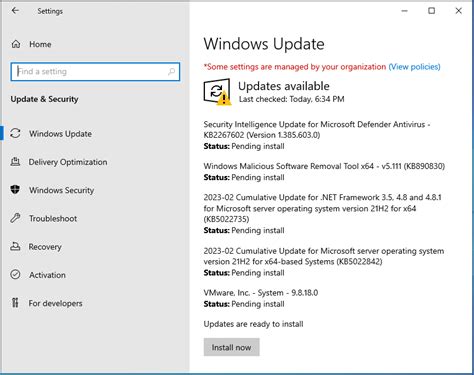474x375 pixels.
Task: Open the Home settings page
Action: pyautogui.click(x=40, y=44)
